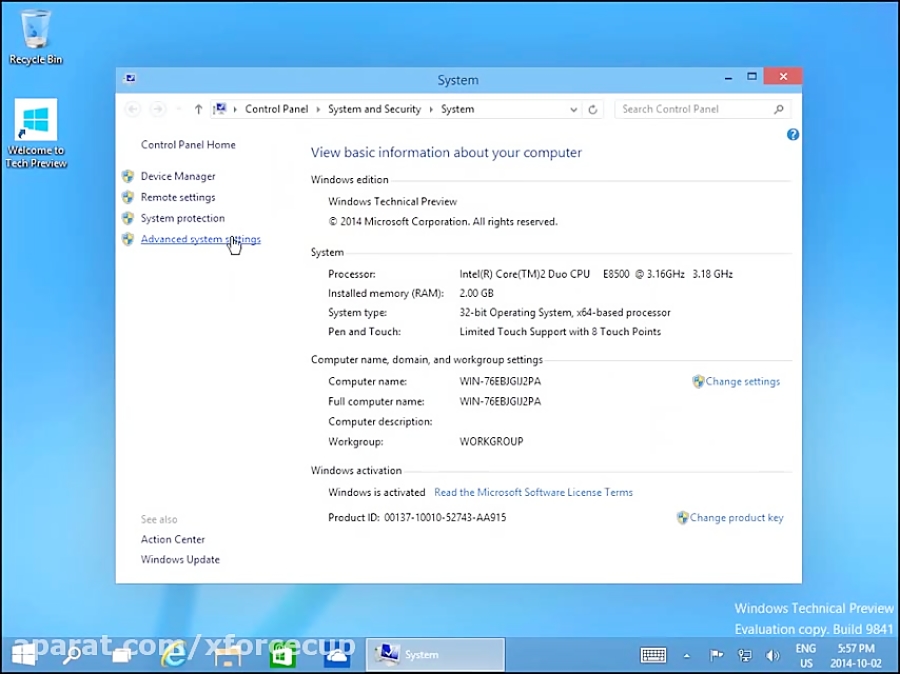
Task: Open Remote settings link
Action: 178,197
